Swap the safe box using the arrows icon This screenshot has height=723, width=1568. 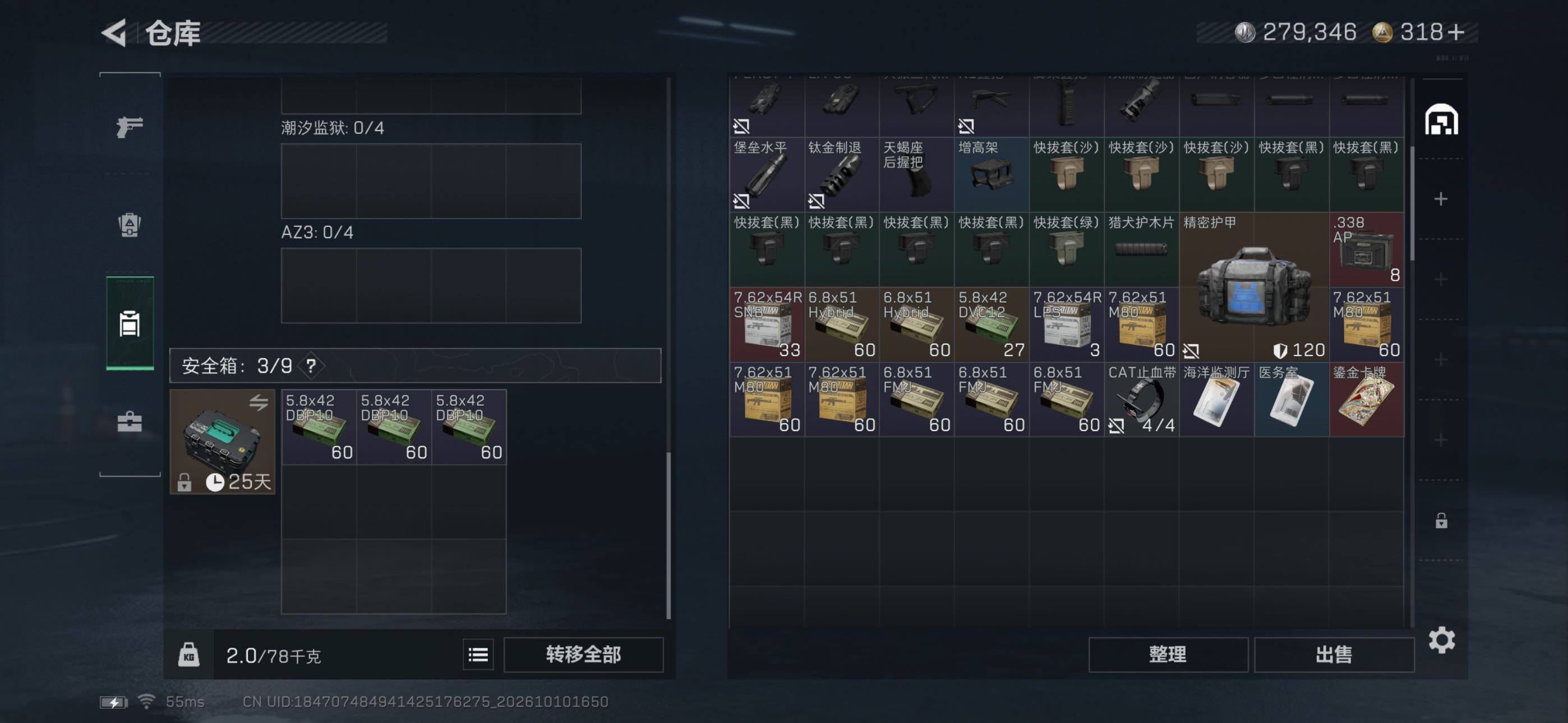[259, 402]
